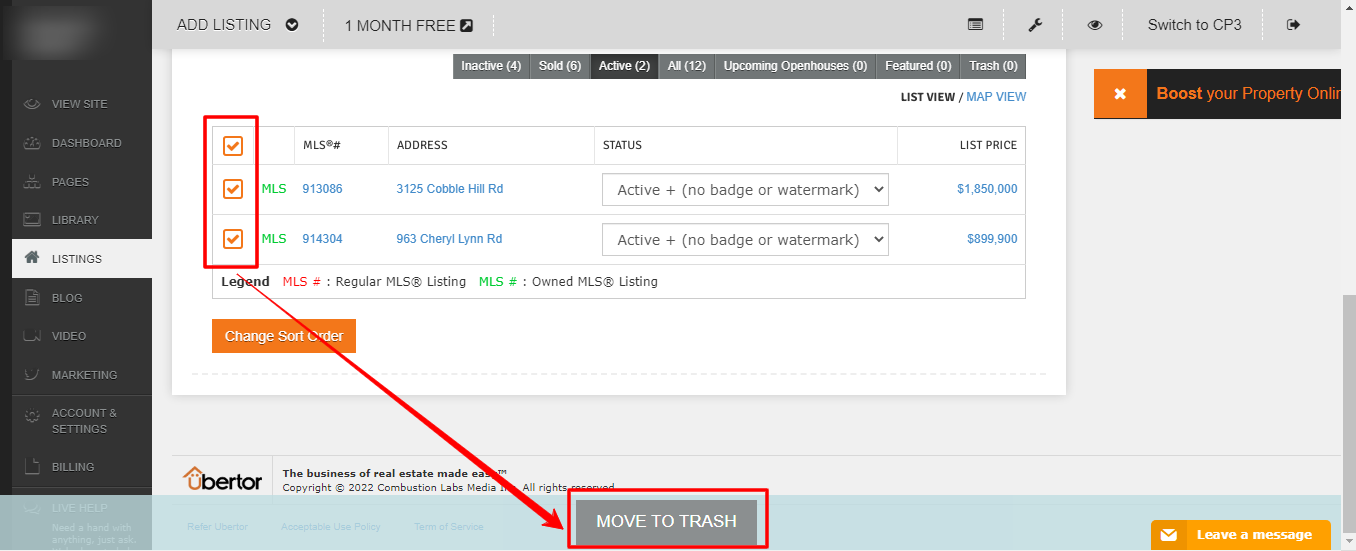
Task: Open the MAP VIEW link
Action: [x=996, y=97]
